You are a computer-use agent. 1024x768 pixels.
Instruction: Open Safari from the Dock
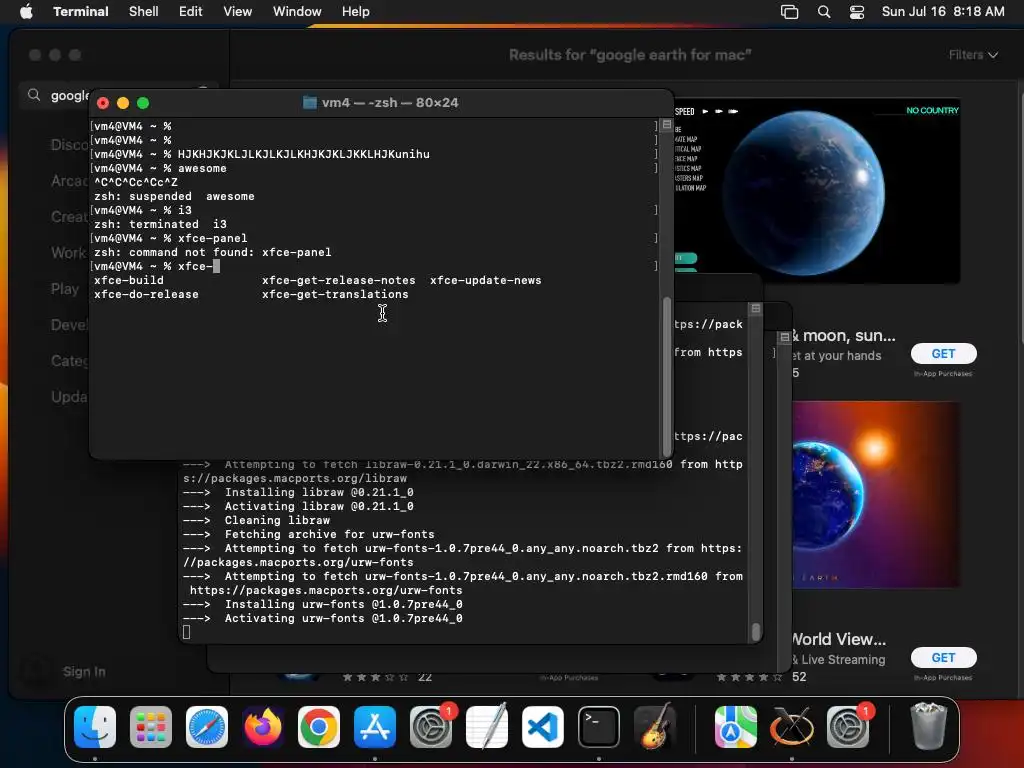click(207, 727)
